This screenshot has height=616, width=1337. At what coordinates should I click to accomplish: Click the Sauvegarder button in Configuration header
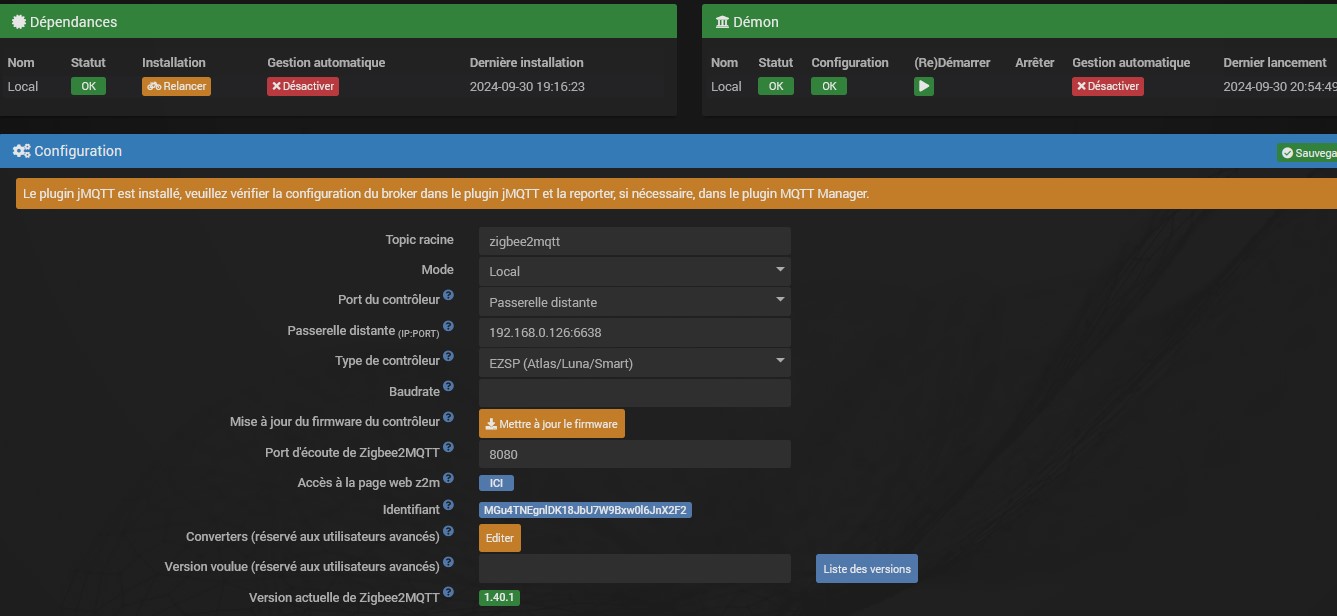coord(1306,153)
